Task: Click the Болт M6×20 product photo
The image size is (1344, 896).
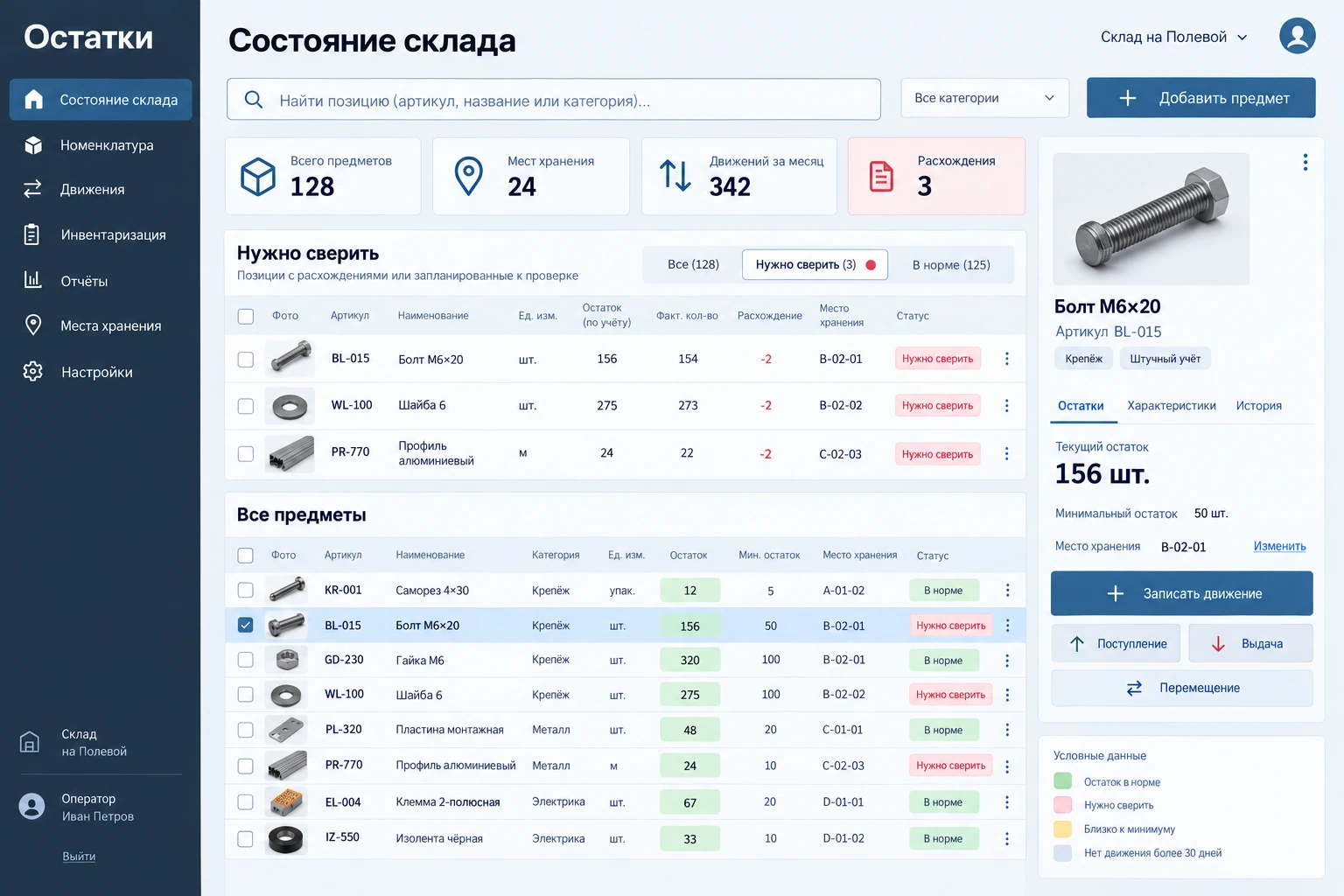Action: pyautogui.click(x=1151, y=219)
